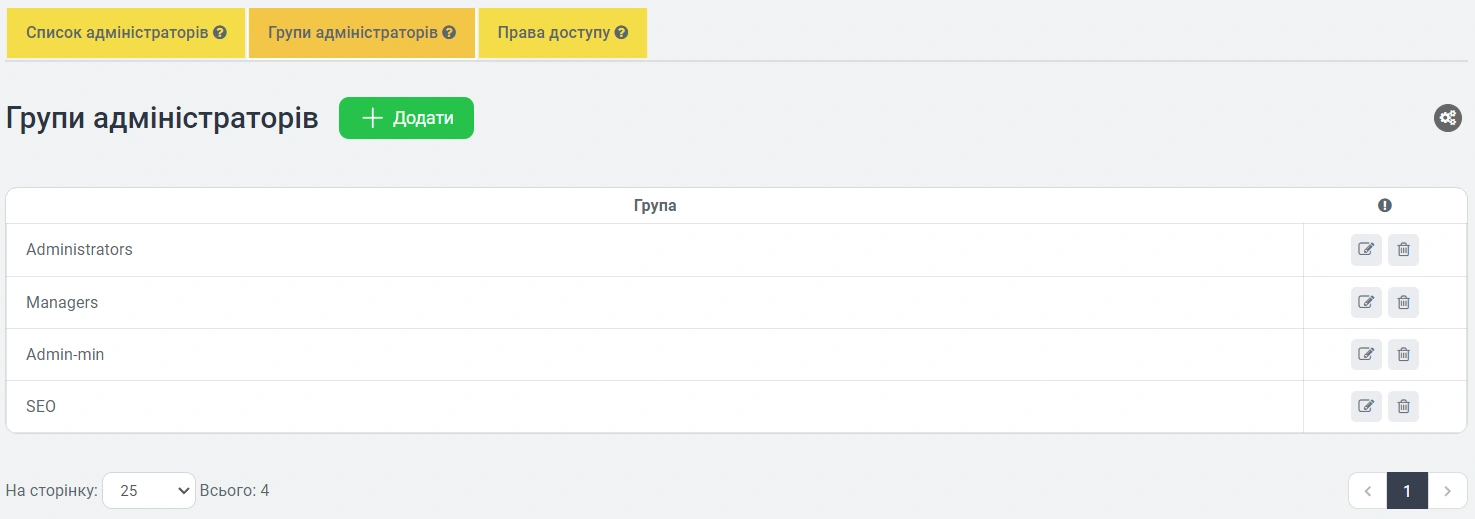
Task: Click the exclamation icon in table header
Action: [x=1384, y=205]
